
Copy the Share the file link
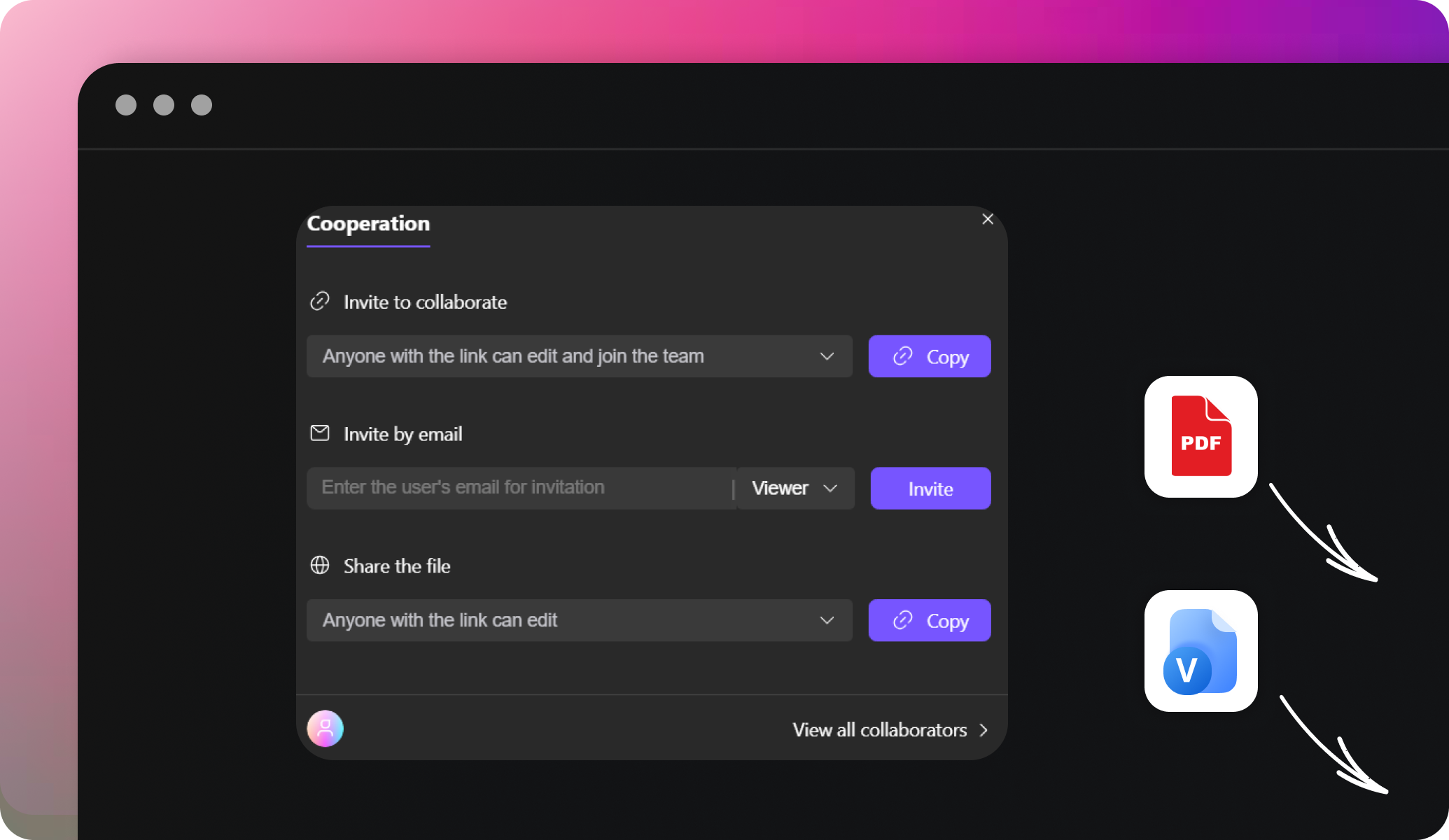pos(930,619)
